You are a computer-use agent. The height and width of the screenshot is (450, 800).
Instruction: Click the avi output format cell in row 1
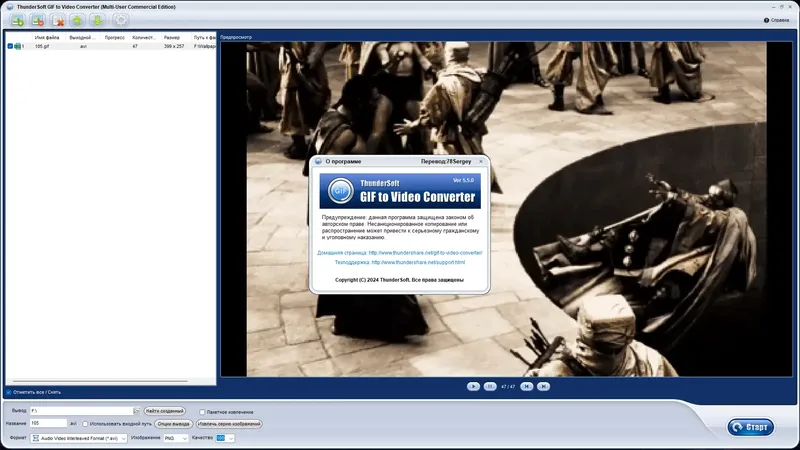click(x=83, y=46)
